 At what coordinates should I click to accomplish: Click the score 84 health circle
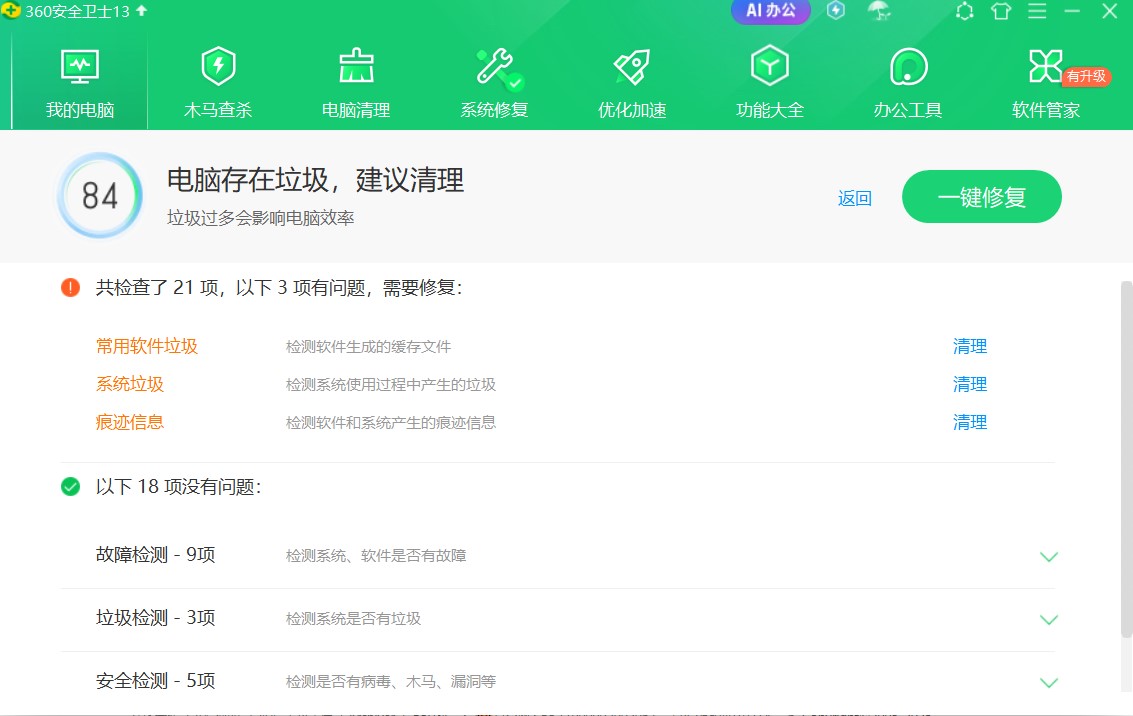click(x=100, y=195)
